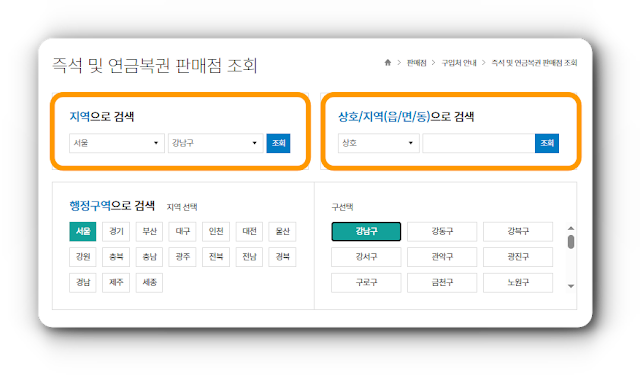Select 부산 region button
The image size is (640, 375).
(x=149, y=231)
